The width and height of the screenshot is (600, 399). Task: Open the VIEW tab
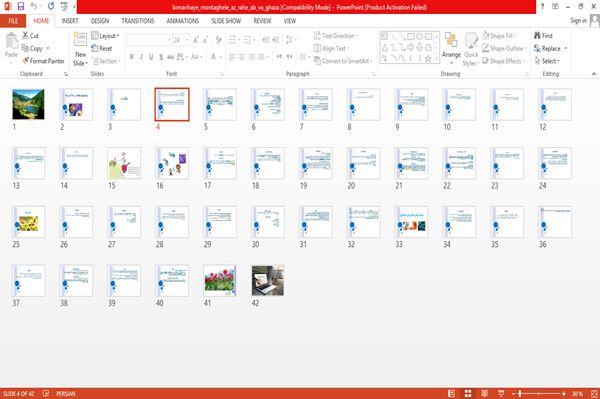[x=290, y=21]
